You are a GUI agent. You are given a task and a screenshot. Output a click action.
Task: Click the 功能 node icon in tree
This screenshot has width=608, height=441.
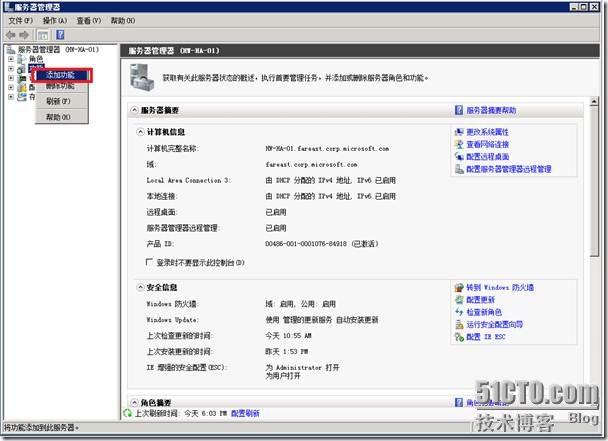point(22,69)
